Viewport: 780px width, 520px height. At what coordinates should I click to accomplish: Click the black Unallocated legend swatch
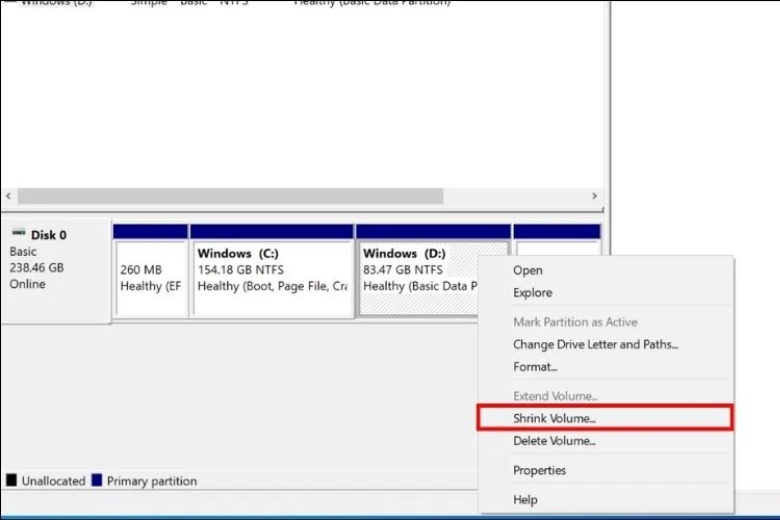(11, 481)
